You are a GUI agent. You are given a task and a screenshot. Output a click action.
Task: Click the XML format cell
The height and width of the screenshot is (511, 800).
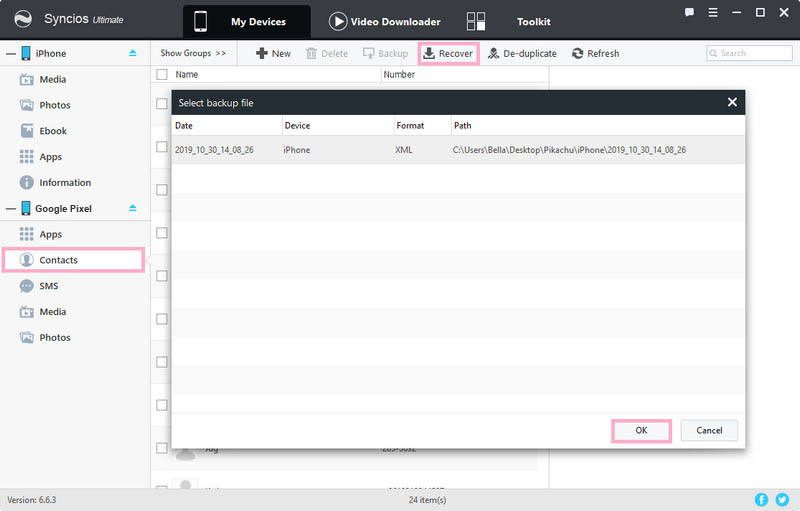pos(404,150)
